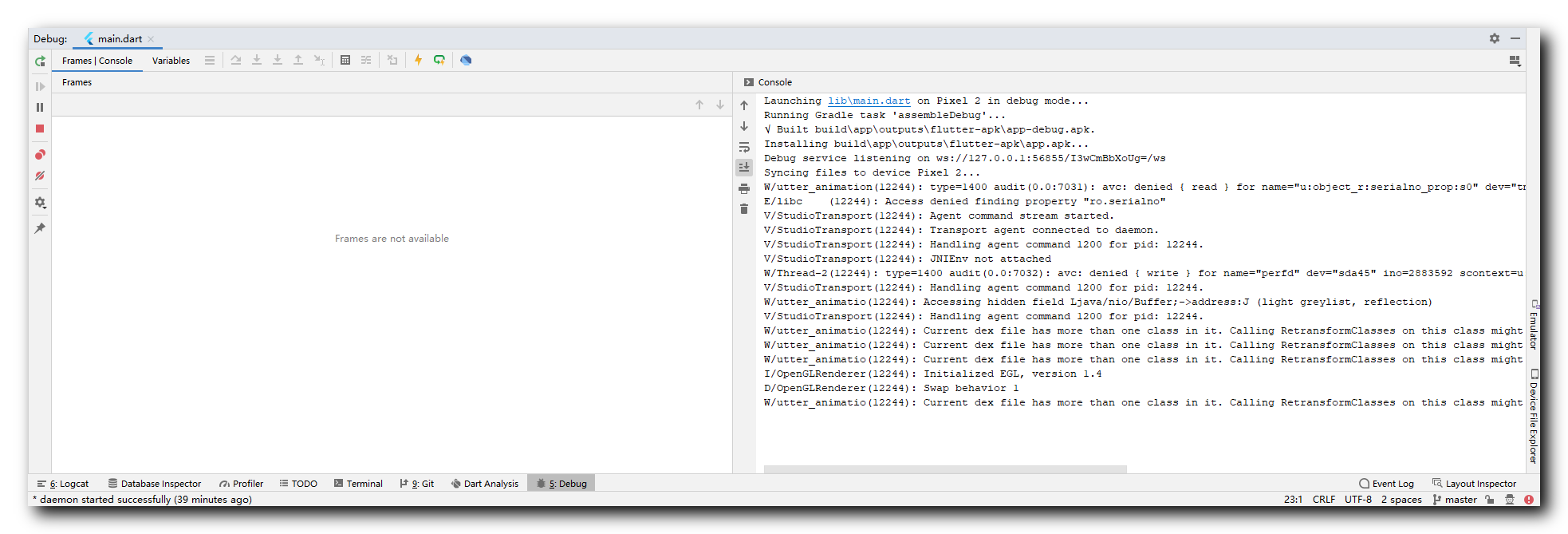Click the Force Step Into icon

[278, 60]
